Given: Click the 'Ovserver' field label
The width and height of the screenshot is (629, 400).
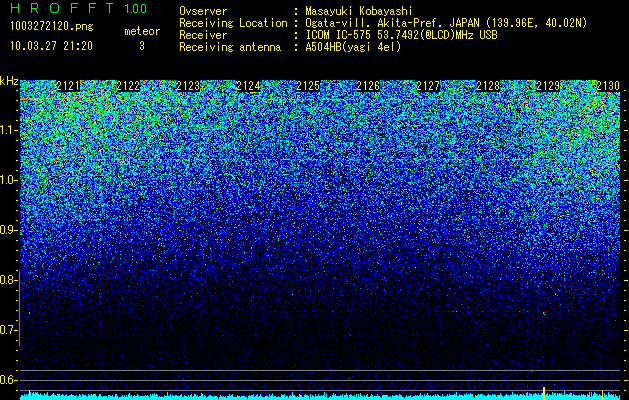Looking at the screenshot, I should pyautogui.click(x=203, y=11).
